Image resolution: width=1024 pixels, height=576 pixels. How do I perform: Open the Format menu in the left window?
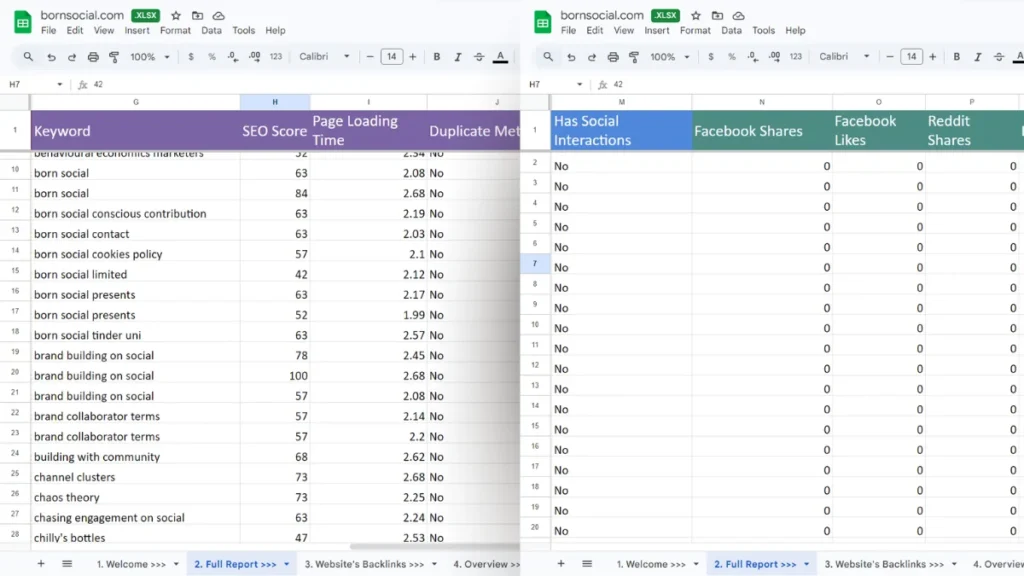coord(175,31)
